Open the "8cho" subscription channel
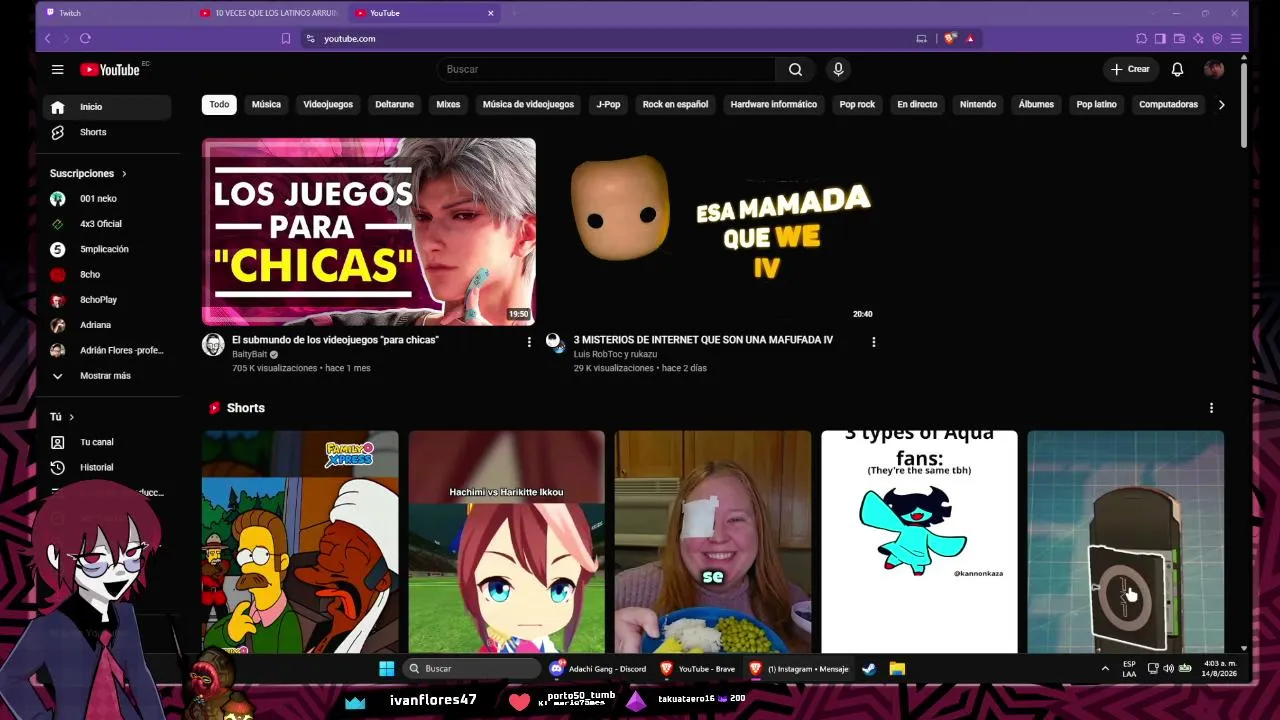This screenshot has width=1280, height=720. tap(106, 274)
